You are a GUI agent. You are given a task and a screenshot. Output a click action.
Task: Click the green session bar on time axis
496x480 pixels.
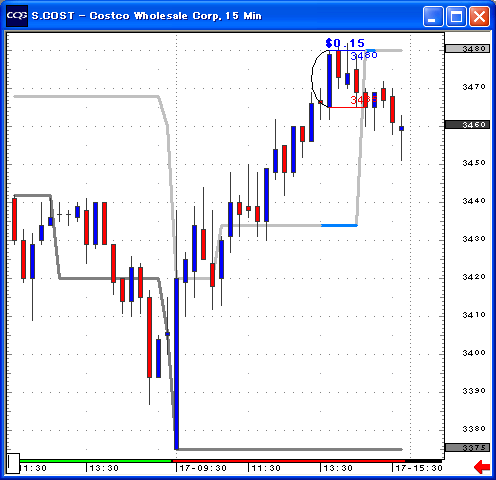pyautogui.click(x=96, y=461)
